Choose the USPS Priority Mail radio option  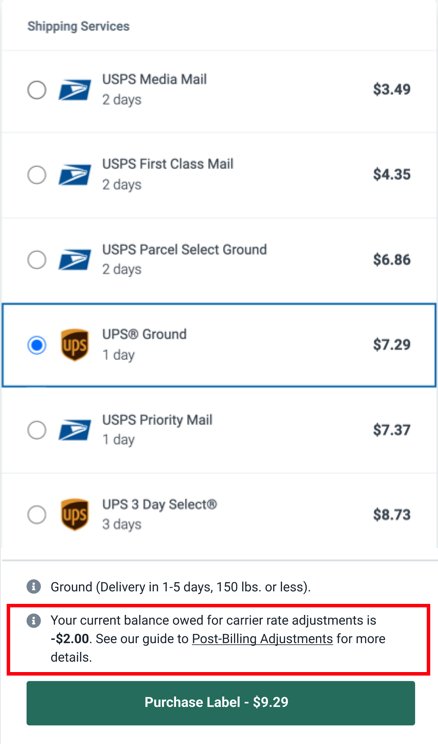(37, 430)
